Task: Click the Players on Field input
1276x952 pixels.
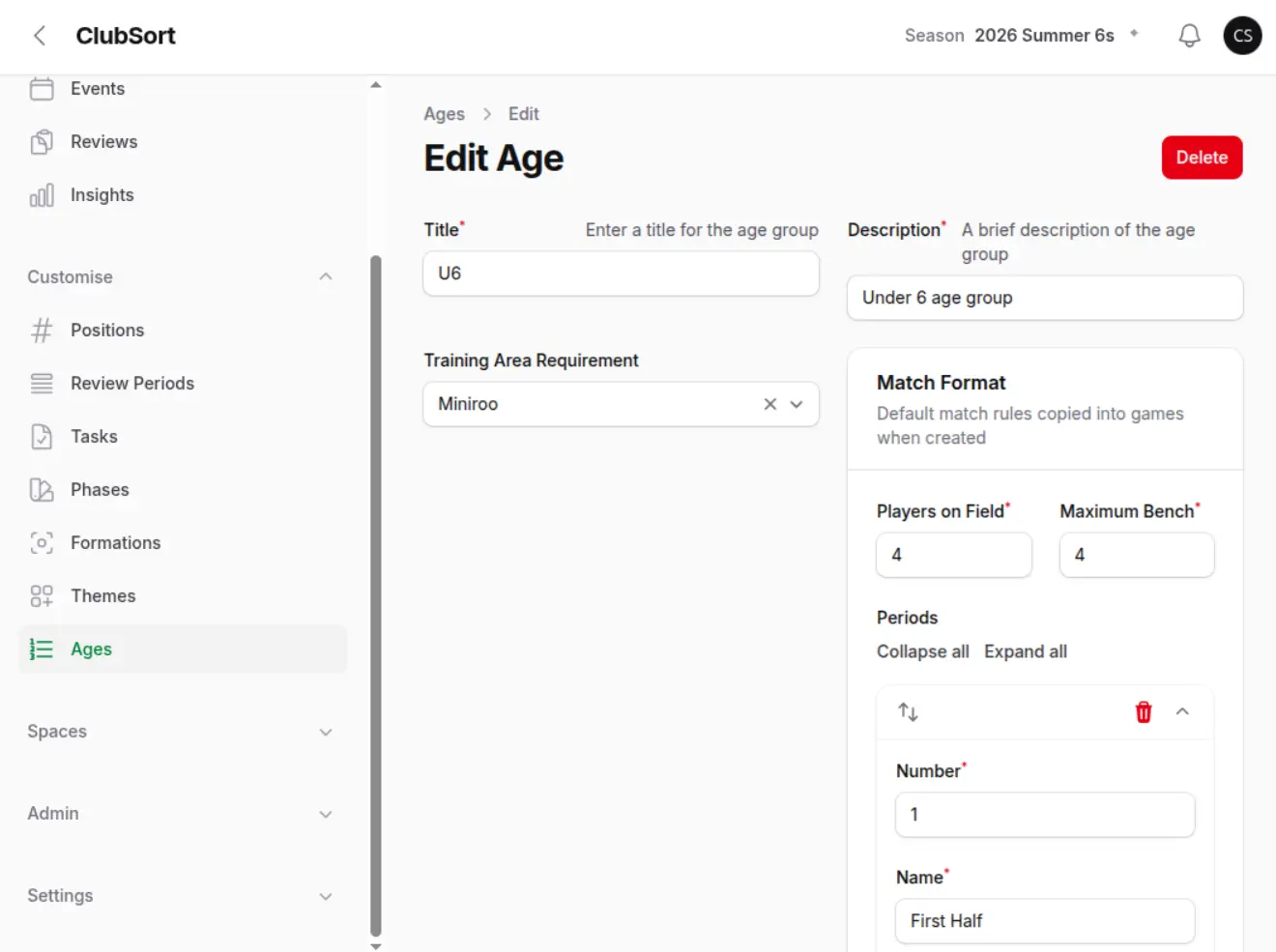Action: pos(953,555)
